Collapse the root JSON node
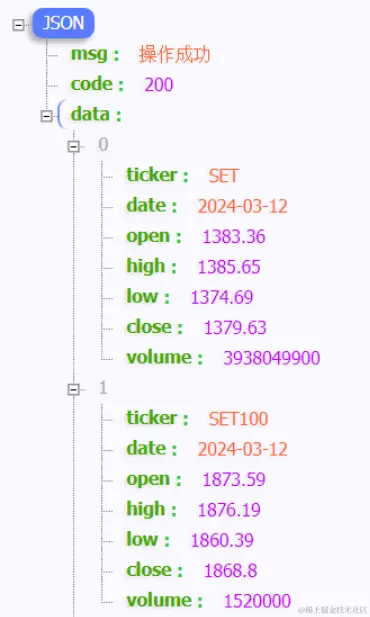Image resolution: width=370 pixels, height=617 pixels. click(18, 25)
